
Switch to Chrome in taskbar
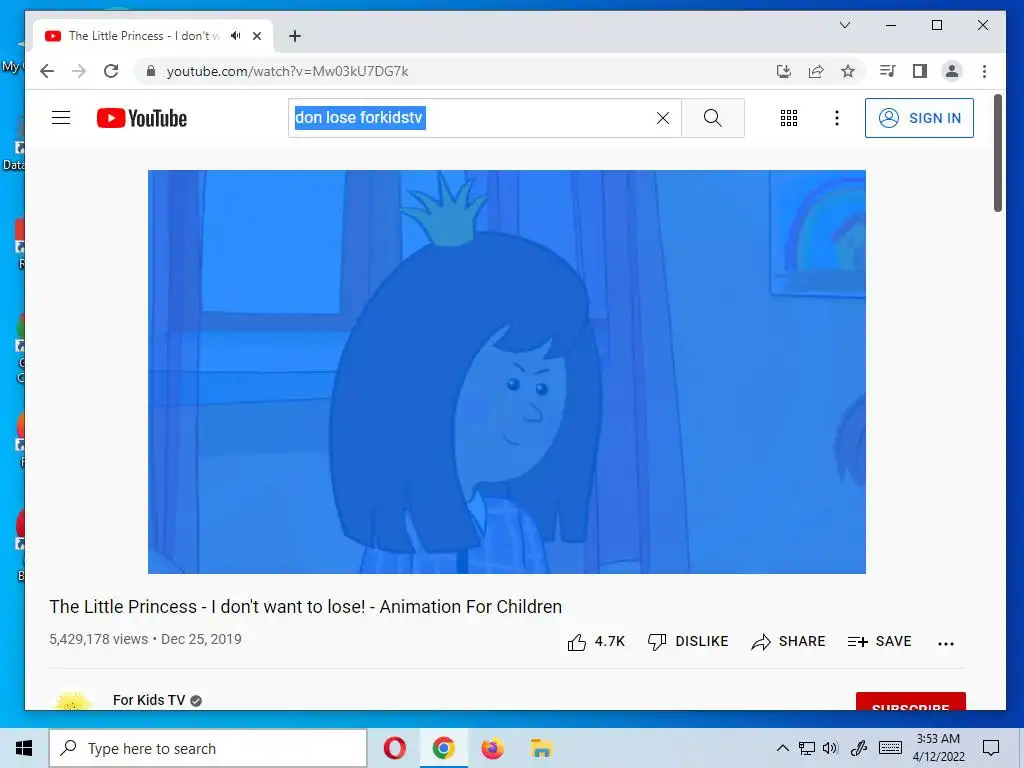(x=443, y=748)
